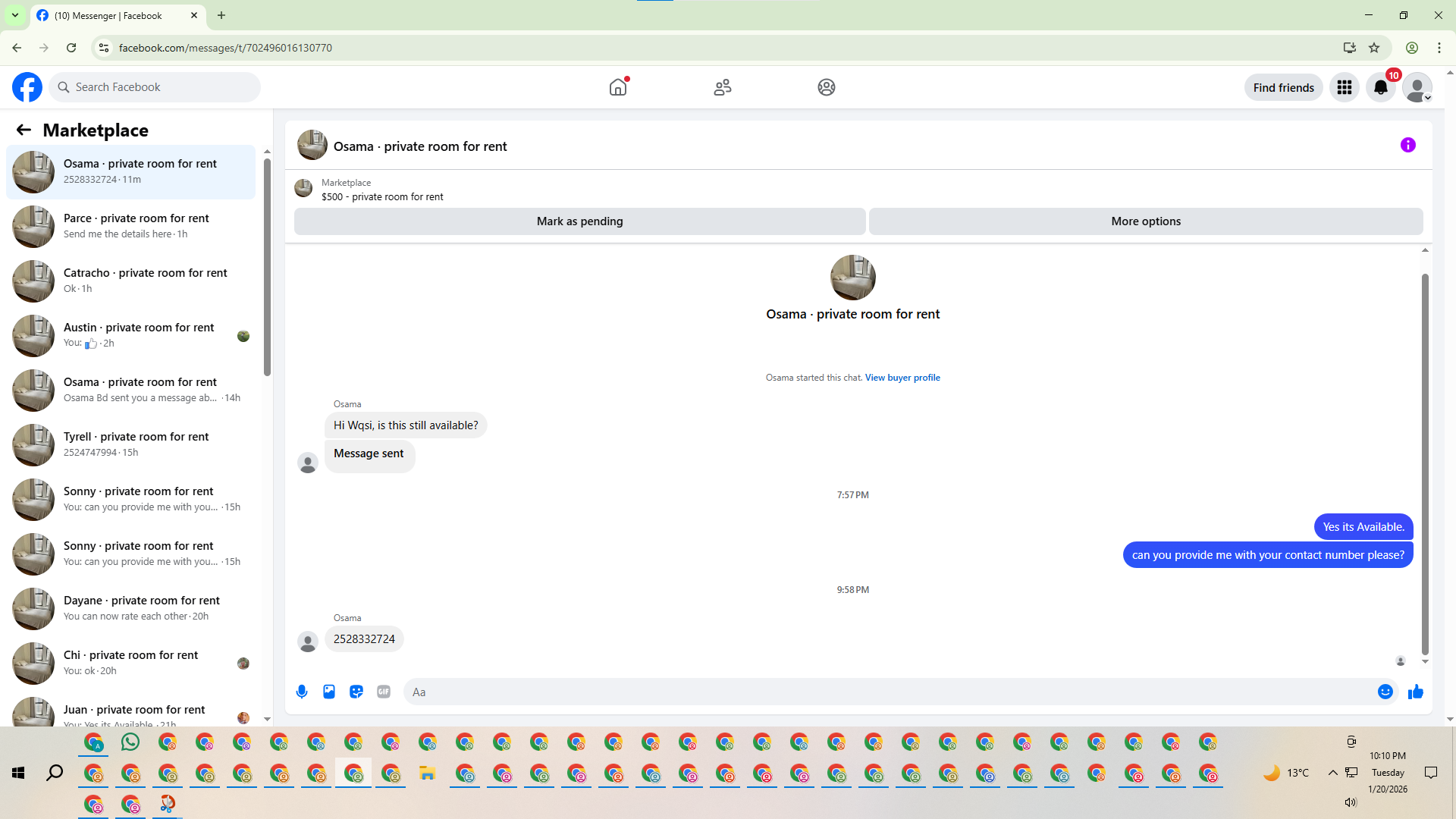Click the large listing photo in conversation
The image size is (1456, 819).
tap(853, 278)
